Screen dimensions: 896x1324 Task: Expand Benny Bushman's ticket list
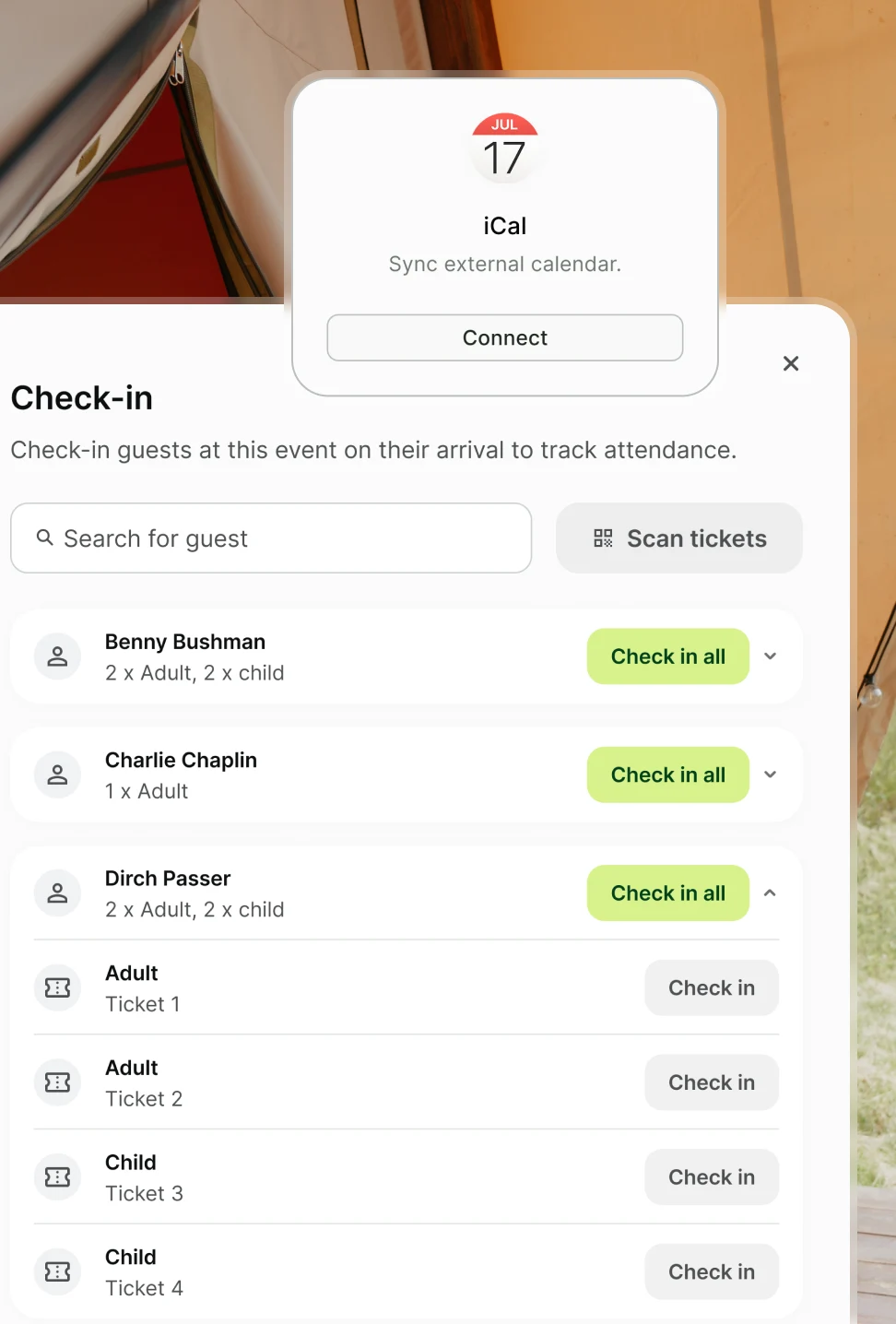point(771,656)
